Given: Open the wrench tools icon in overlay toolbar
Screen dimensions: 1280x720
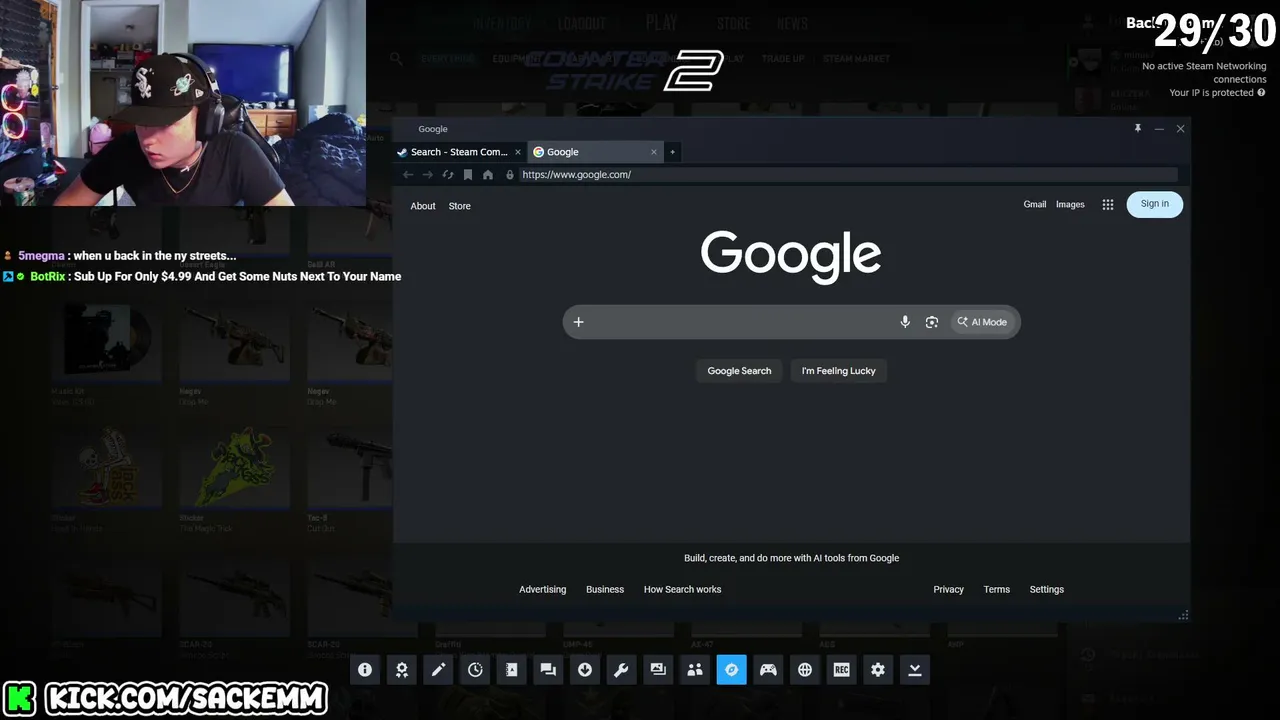Looking at the screenshot, I should (621, 670).
